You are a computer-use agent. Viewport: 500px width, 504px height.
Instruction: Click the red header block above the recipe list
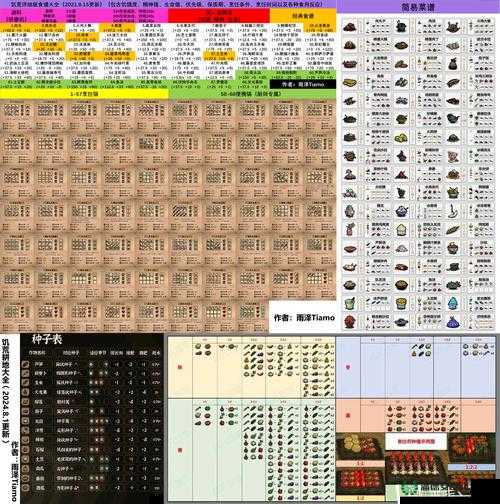(x=219, y=16)
